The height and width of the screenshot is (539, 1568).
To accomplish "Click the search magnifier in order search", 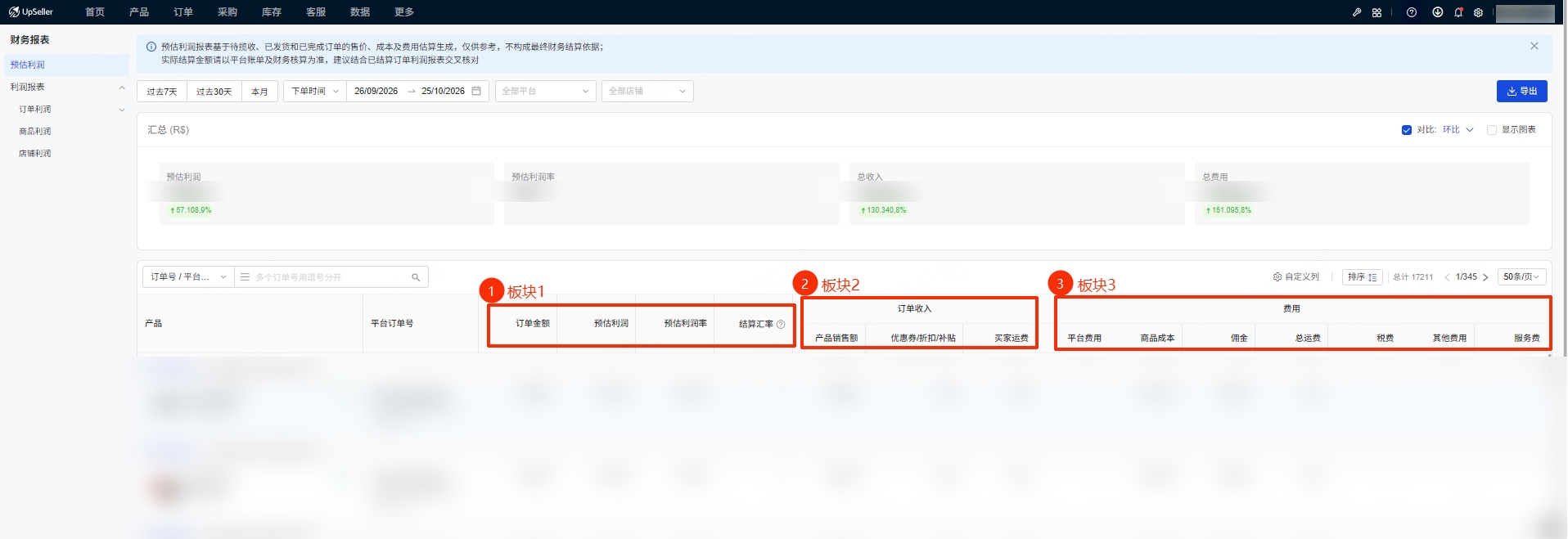I will pyautogui.click(x=416, y=277).
